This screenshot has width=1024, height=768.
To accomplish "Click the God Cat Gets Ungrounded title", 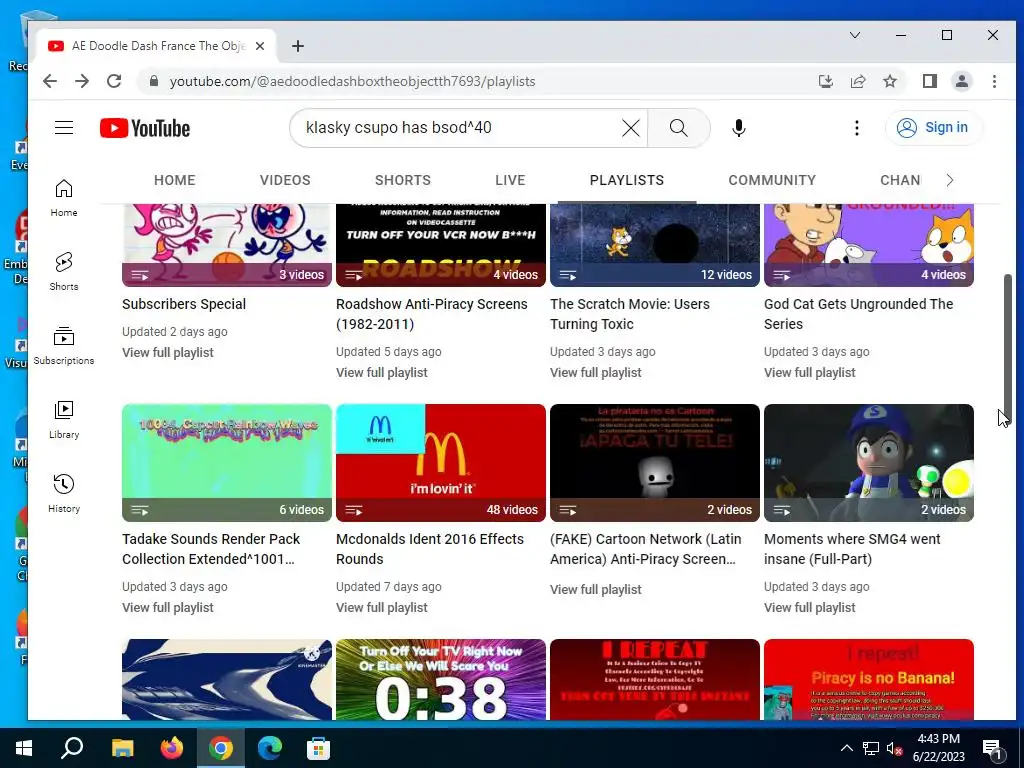I will (x=858, y=314).
